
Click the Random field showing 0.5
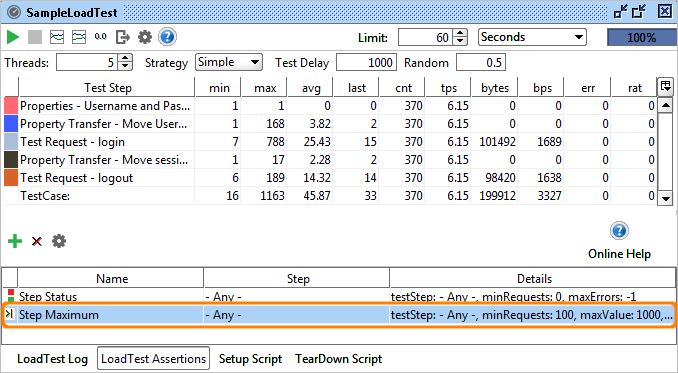point(481,62)
